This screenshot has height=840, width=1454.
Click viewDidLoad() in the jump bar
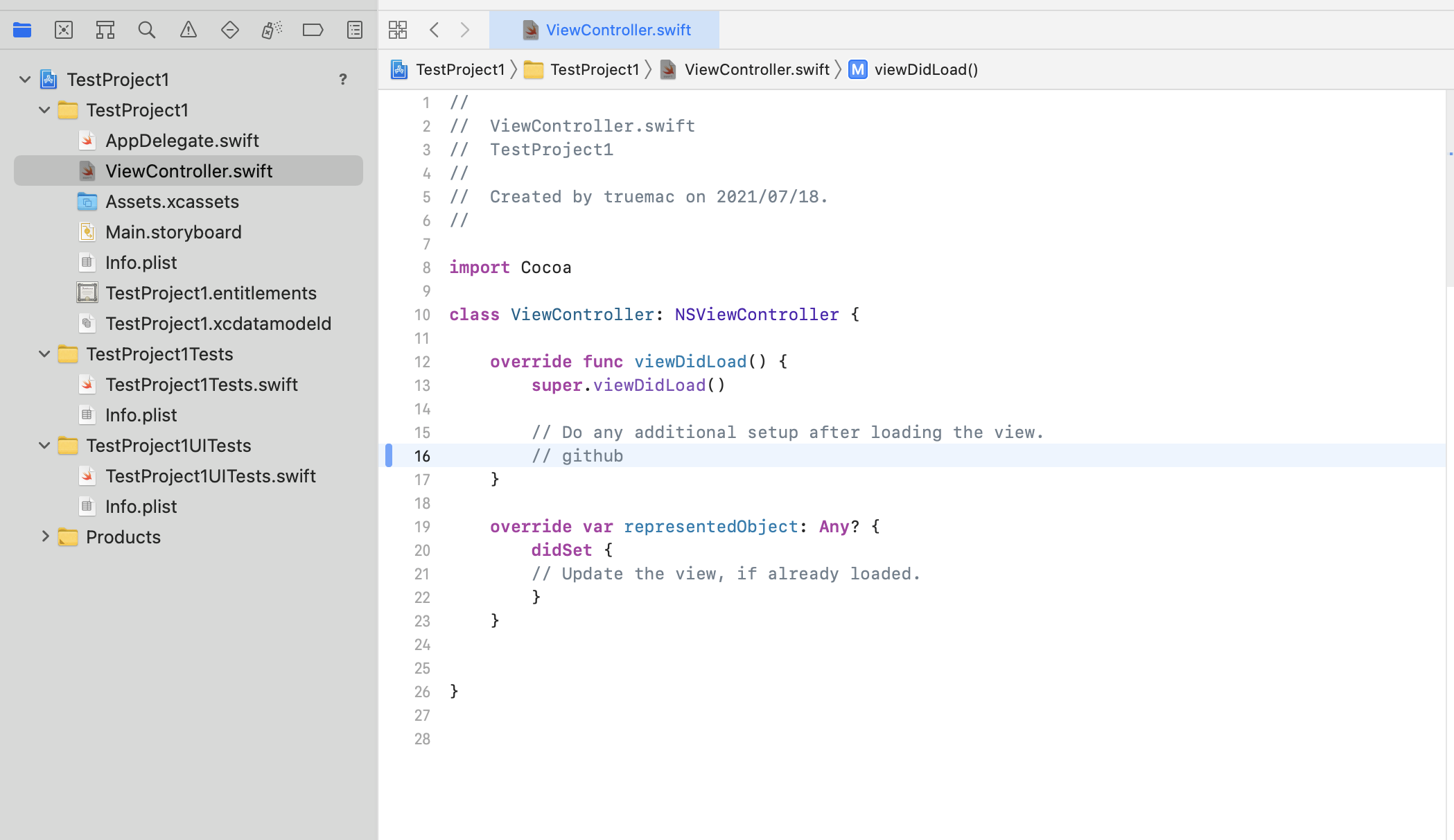[x=925, y=69]
